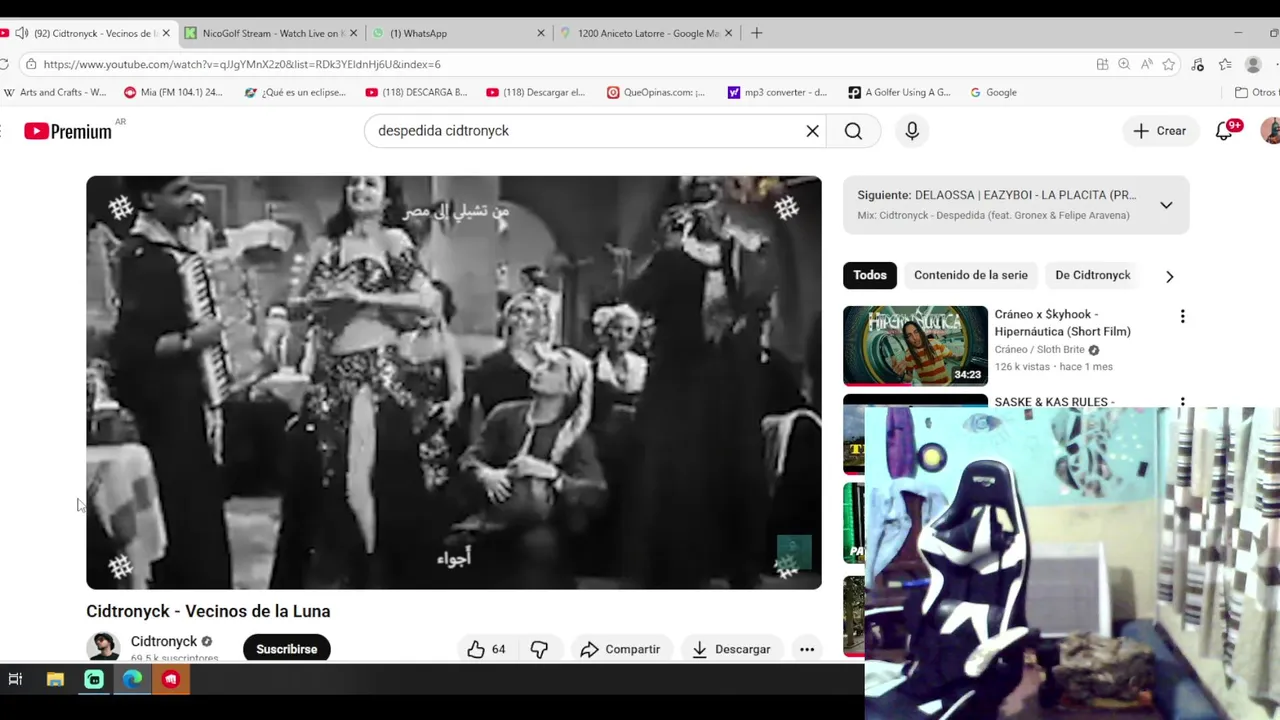Open read aloud icon in address bar

(x=1146, y=64)
